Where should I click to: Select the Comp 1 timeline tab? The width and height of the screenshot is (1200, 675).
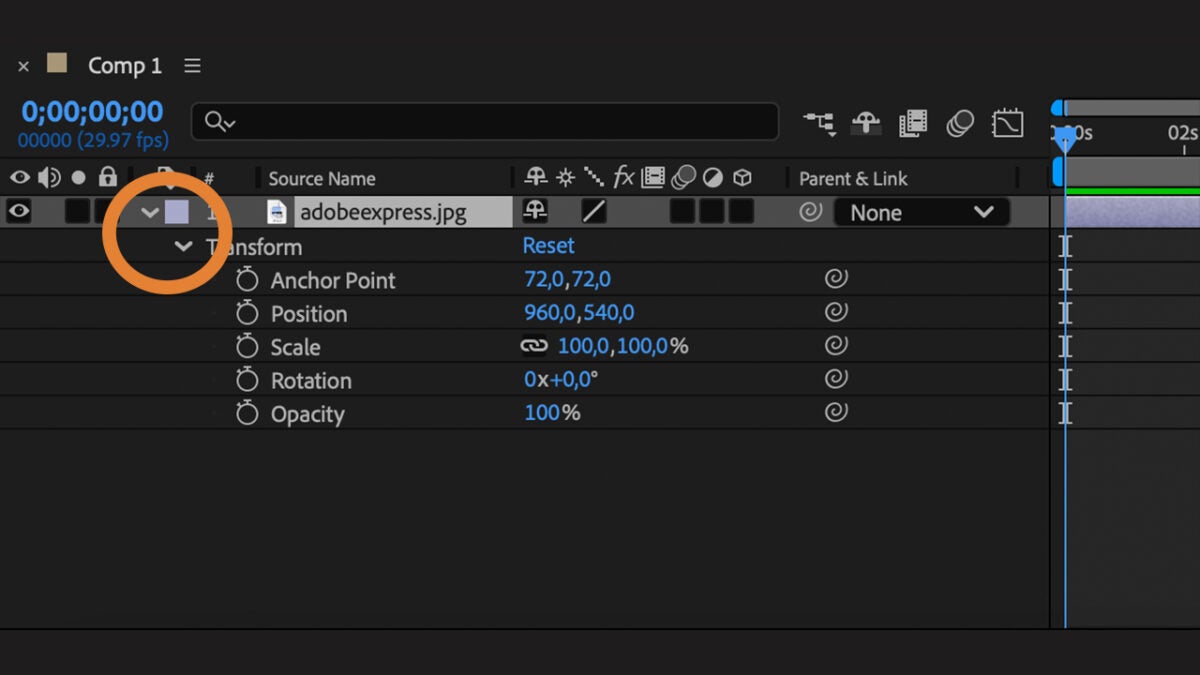124,66
